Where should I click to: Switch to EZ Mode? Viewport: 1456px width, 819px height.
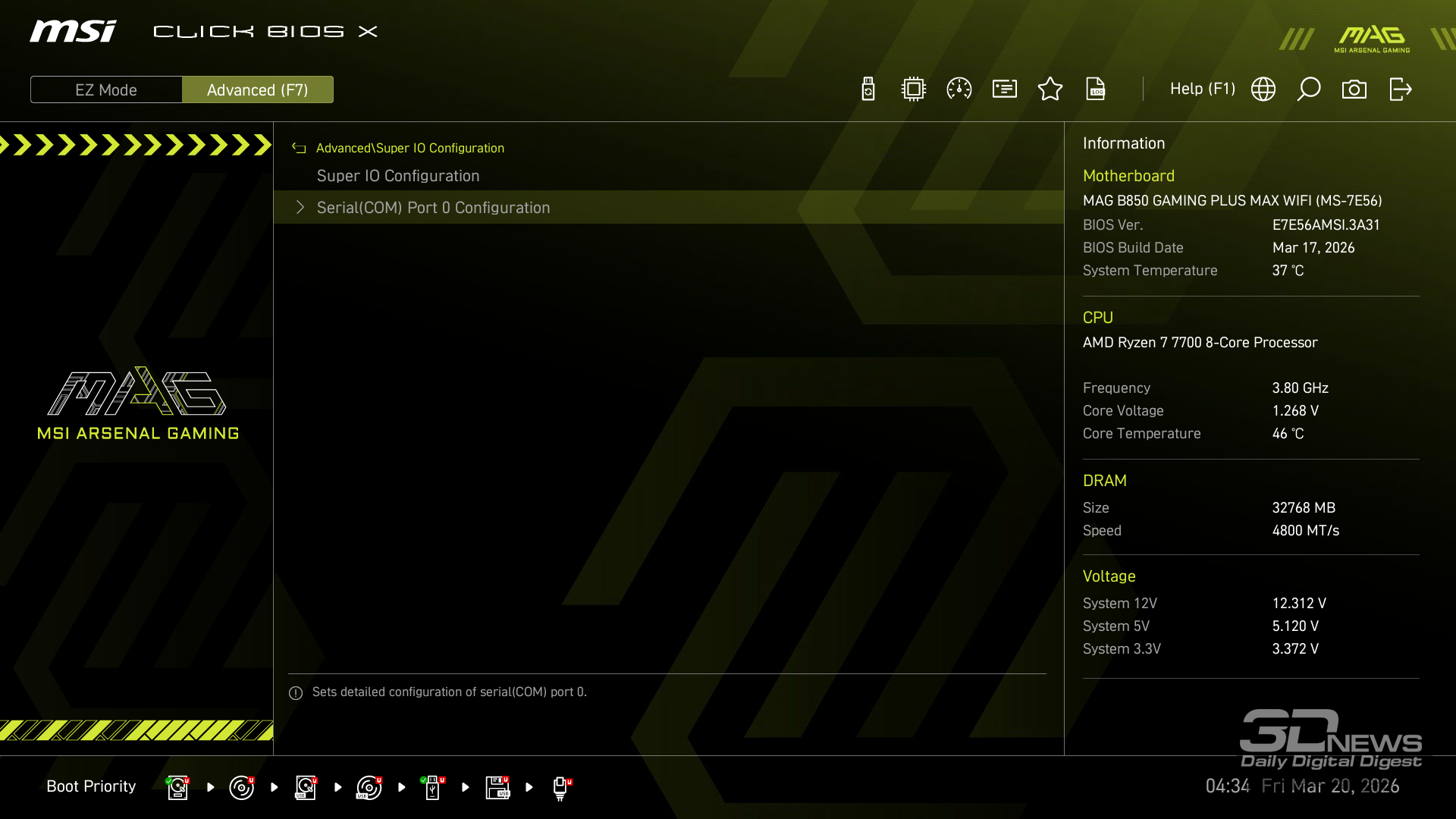[x=106, y=90]
